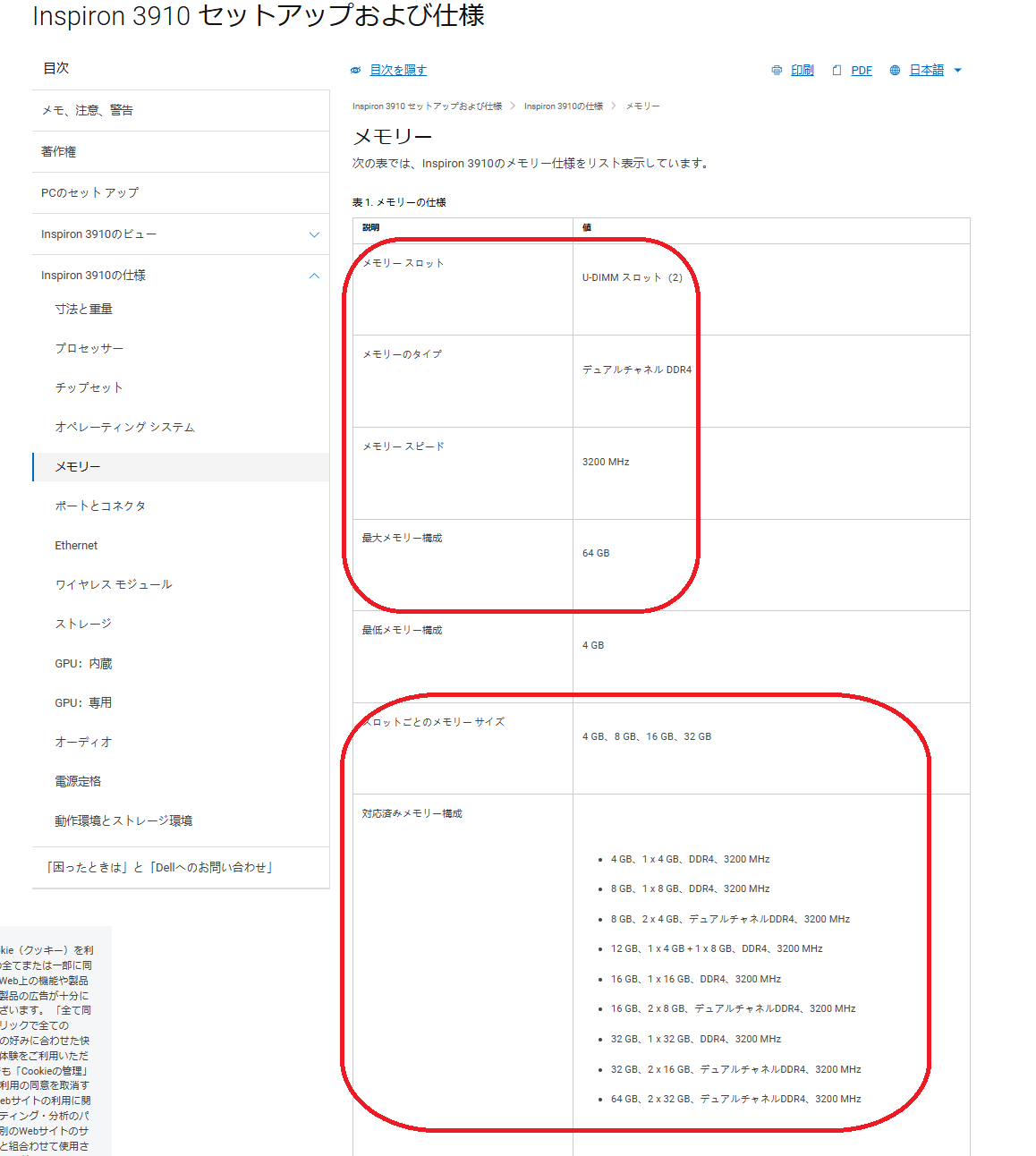
Task: Click the 印刷 link
Action: tap(802, 70)
